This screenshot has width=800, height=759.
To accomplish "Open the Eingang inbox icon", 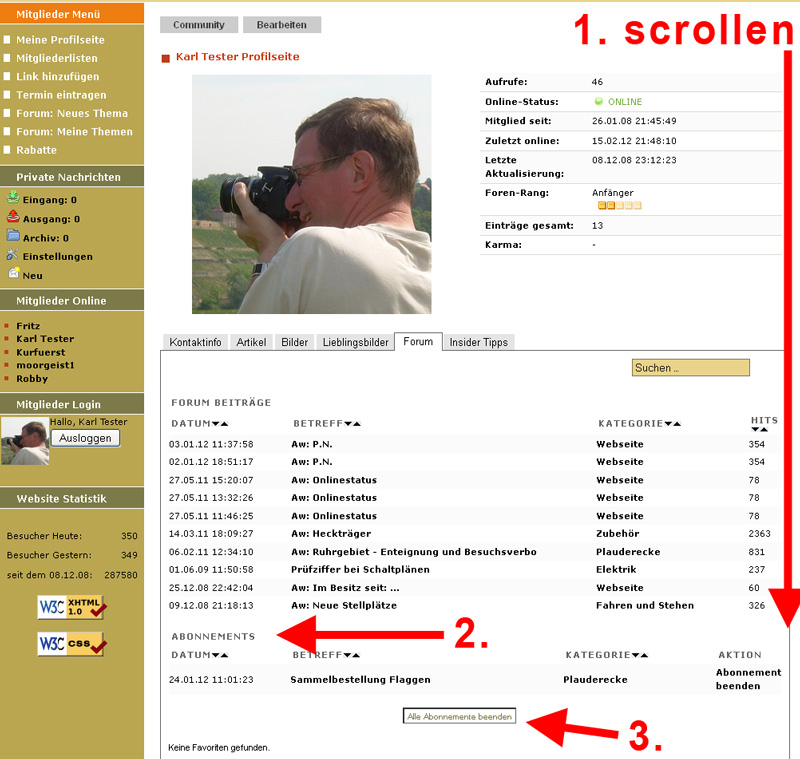I will [x=13, y=199].
